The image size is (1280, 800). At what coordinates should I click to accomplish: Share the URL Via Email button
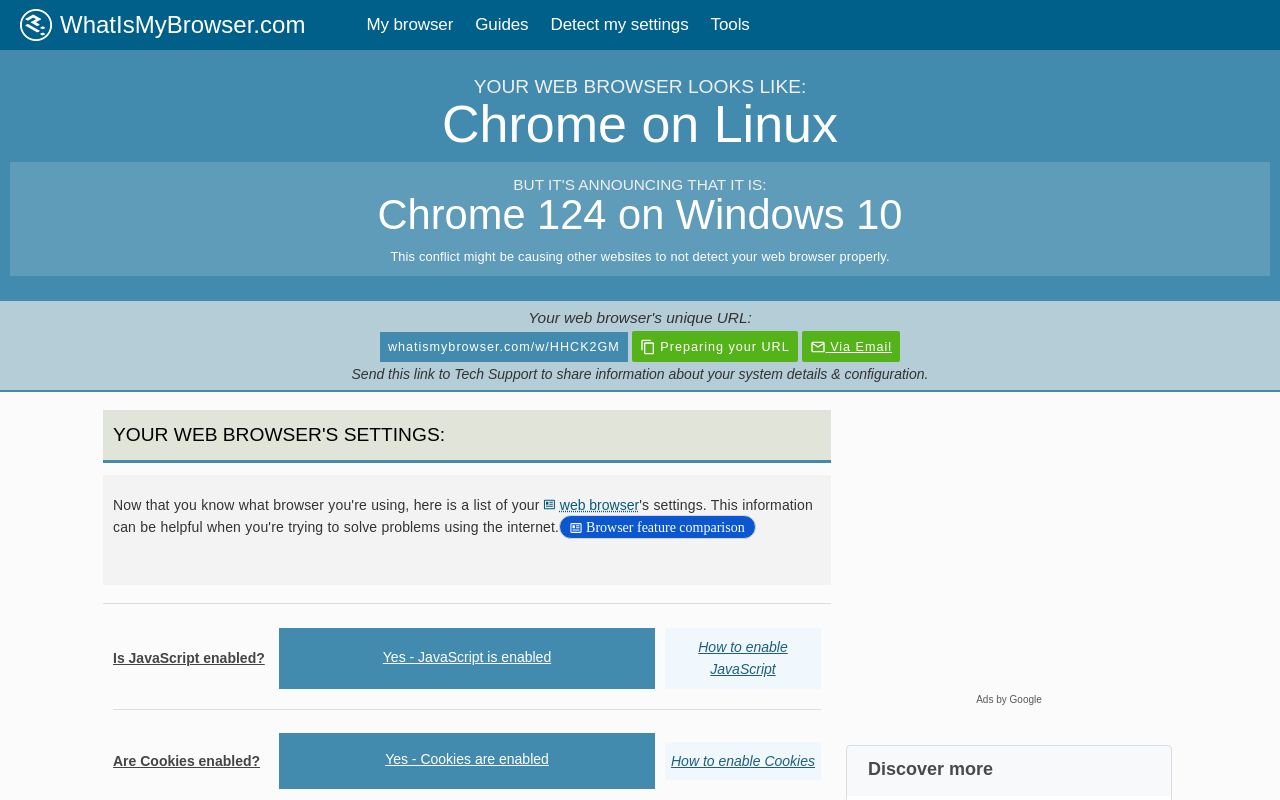click(x=851, y=347)
